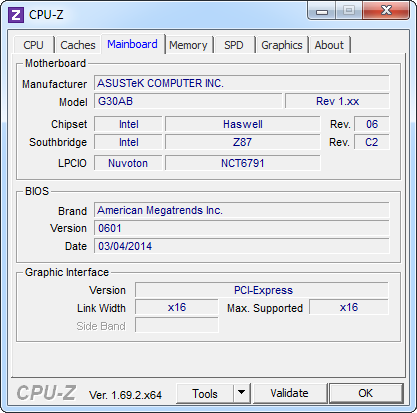Open the Caches tab

tap(78, 45)
